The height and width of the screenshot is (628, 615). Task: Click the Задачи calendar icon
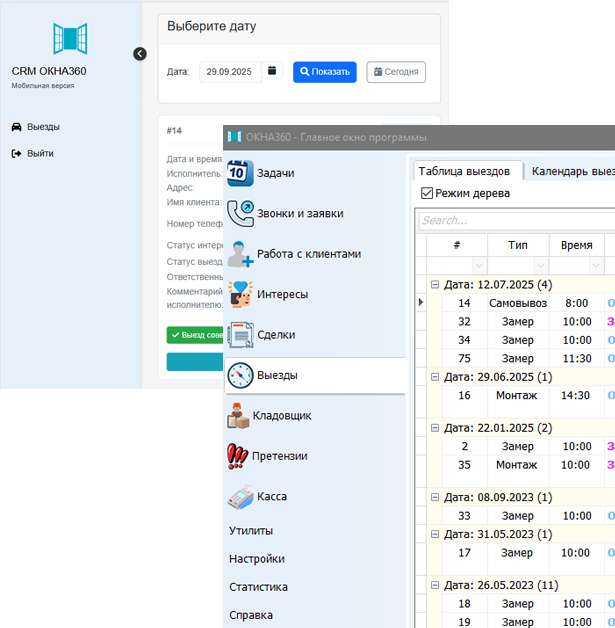pos(238,172)
